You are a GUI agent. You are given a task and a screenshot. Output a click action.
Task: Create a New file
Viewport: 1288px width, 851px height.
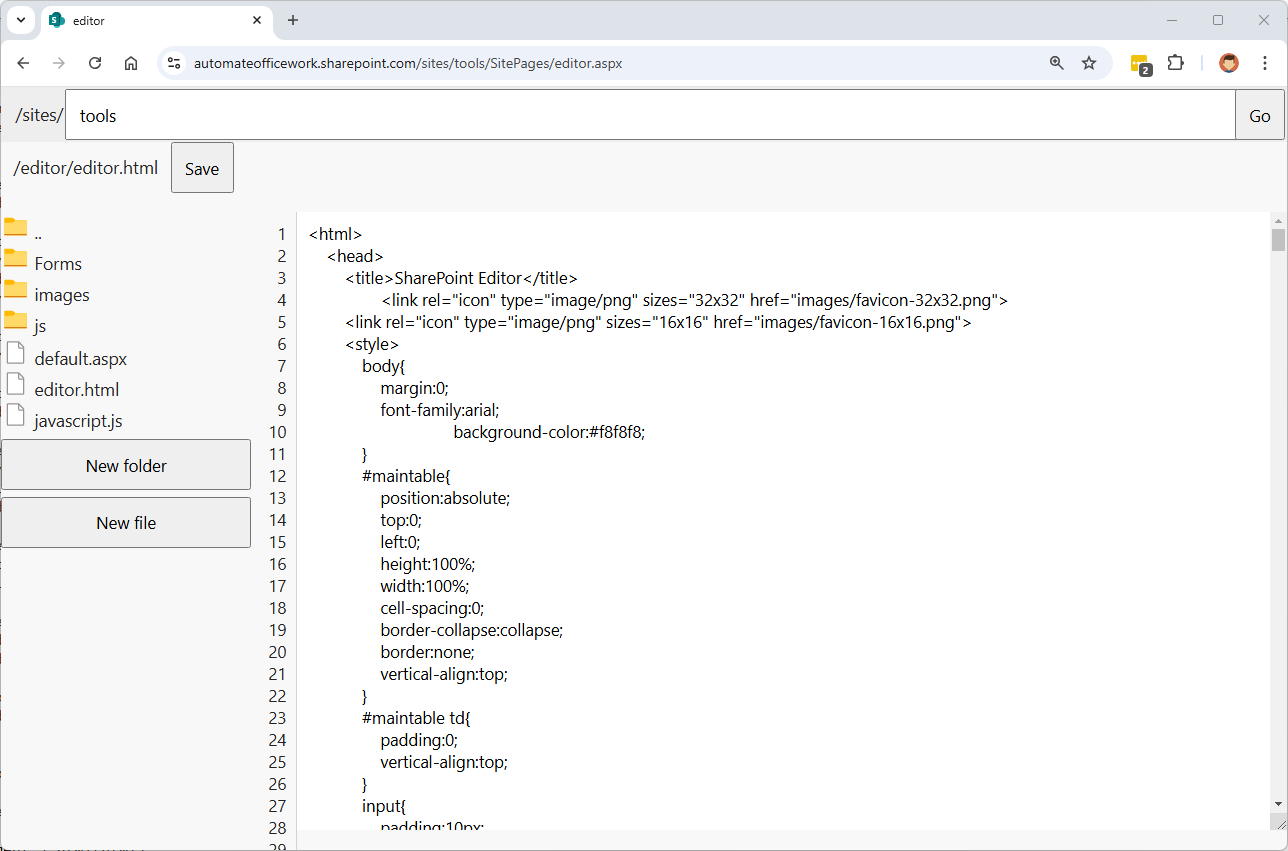coord(126,522)
